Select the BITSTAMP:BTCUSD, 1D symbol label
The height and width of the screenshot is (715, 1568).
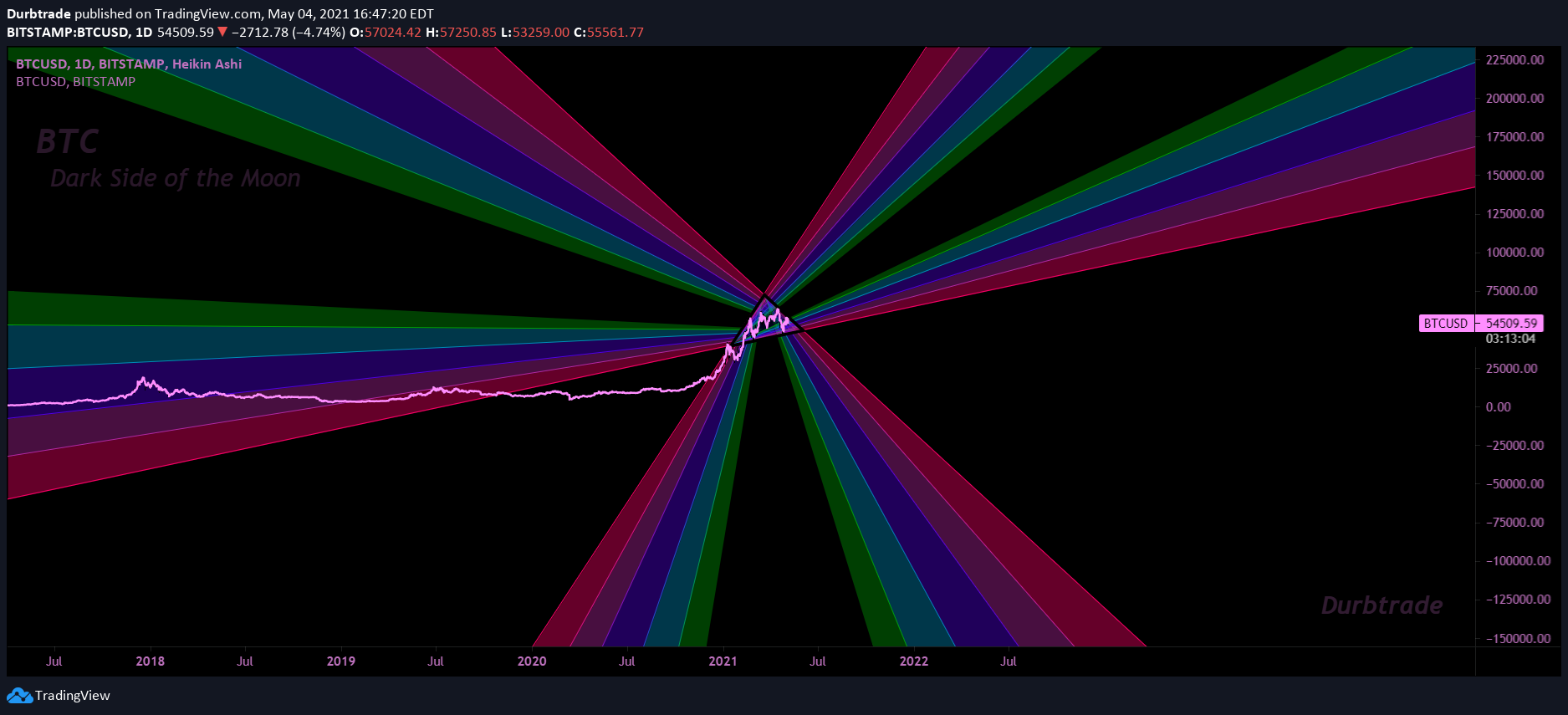79,32
